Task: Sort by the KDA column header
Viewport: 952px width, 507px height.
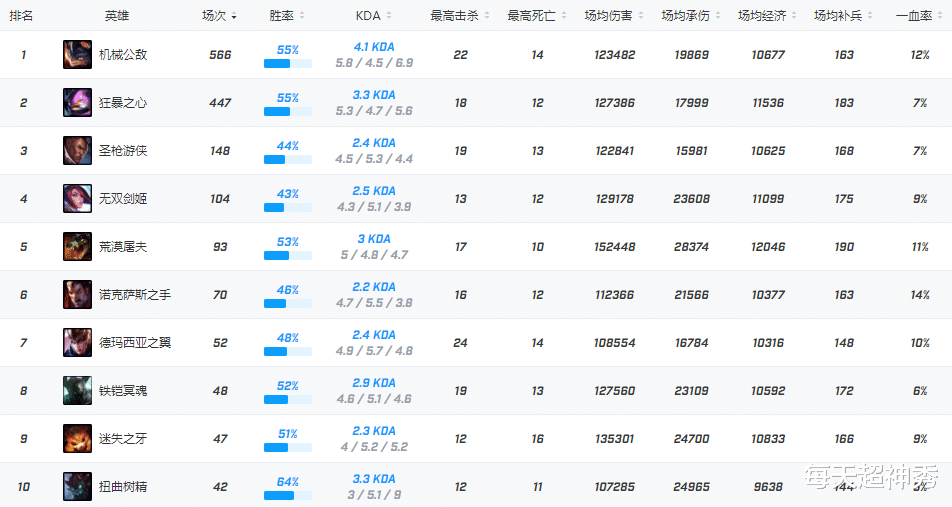Action: click(373, 16)
